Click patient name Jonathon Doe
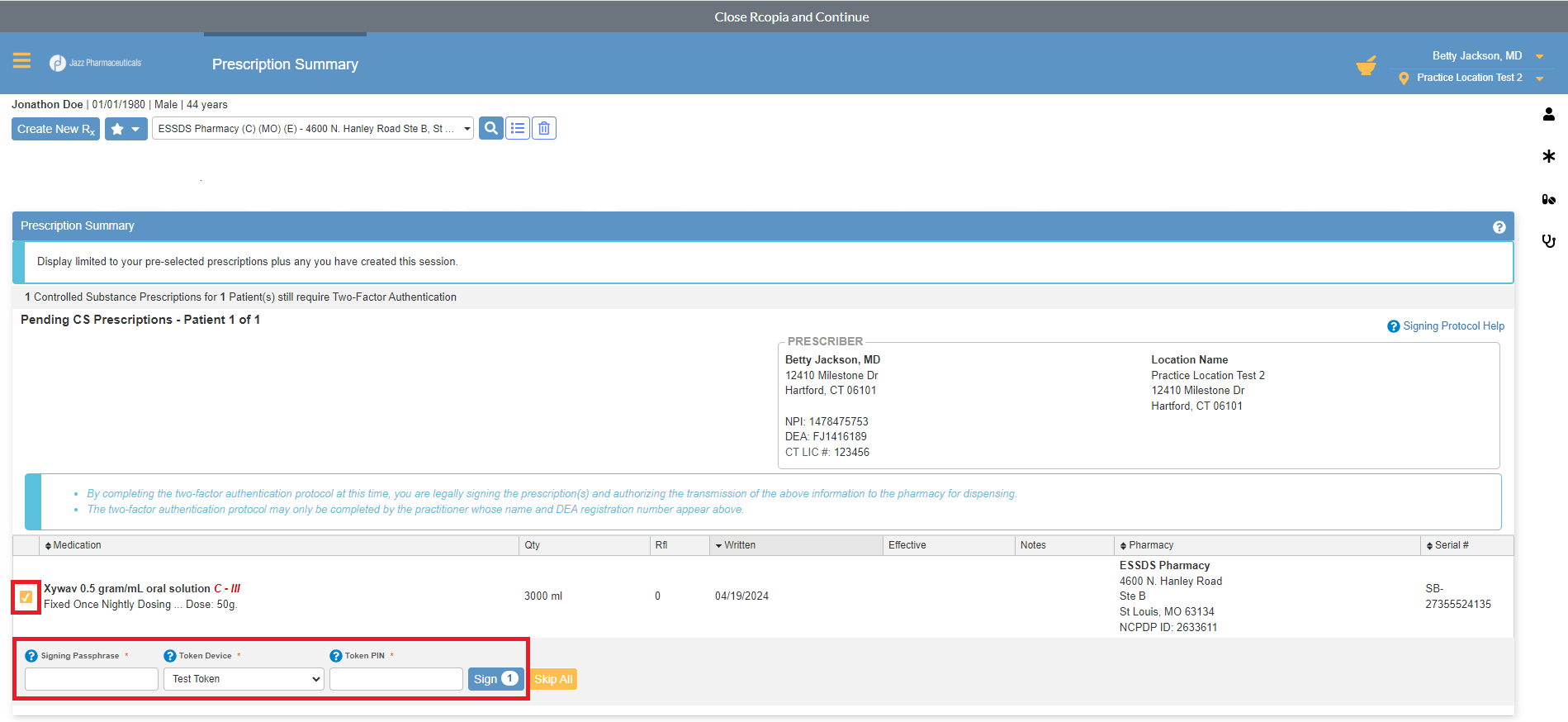 coord(47,105)
